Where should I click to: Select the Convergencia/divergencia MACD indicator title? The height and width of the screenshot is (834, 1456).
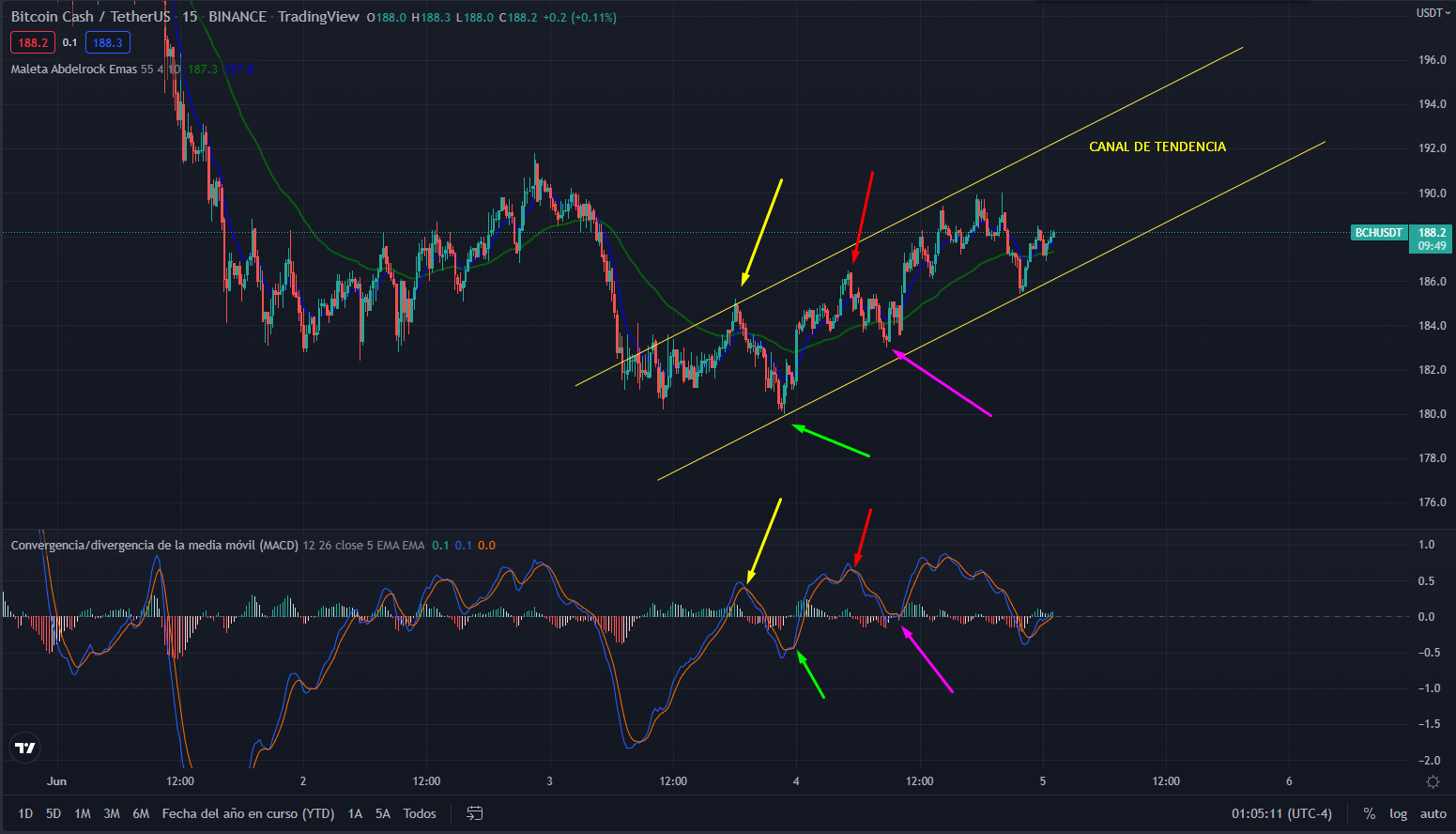[155, 545]
